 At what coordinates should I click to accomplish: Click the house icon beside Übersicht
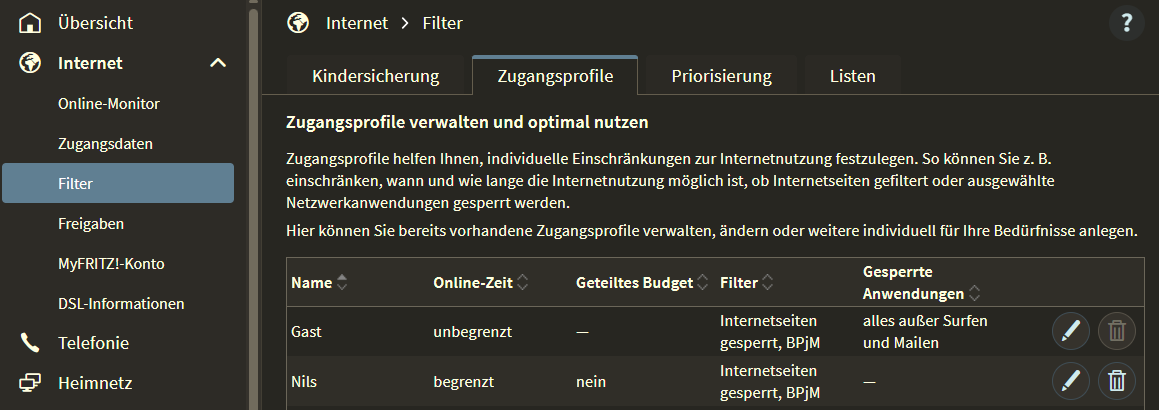pyautogui.click(x=31, y=23)
